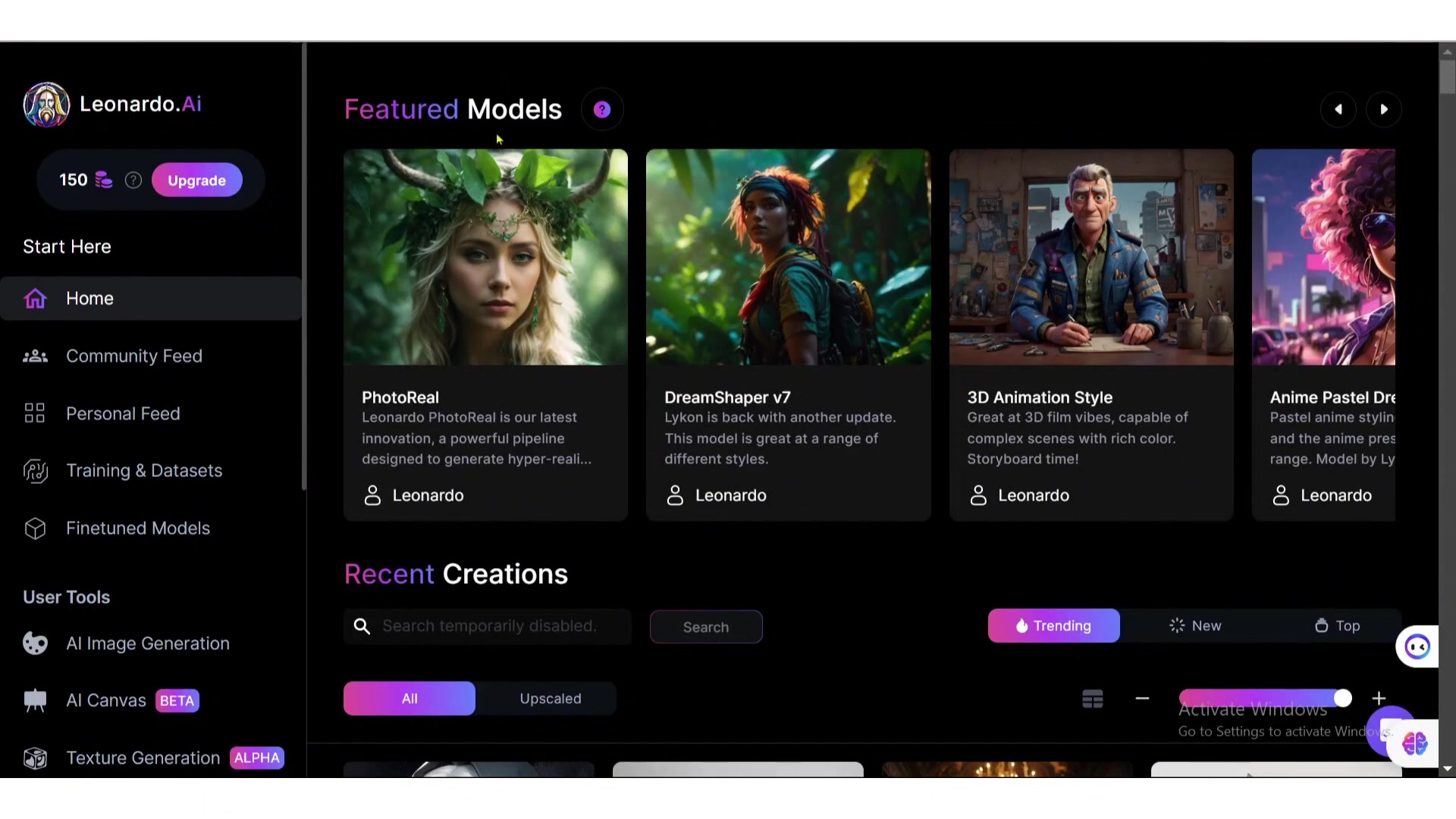The image size is (1456, 819).
Task: Open the 3D Animation Style model image
Action: click(1091, 257)
